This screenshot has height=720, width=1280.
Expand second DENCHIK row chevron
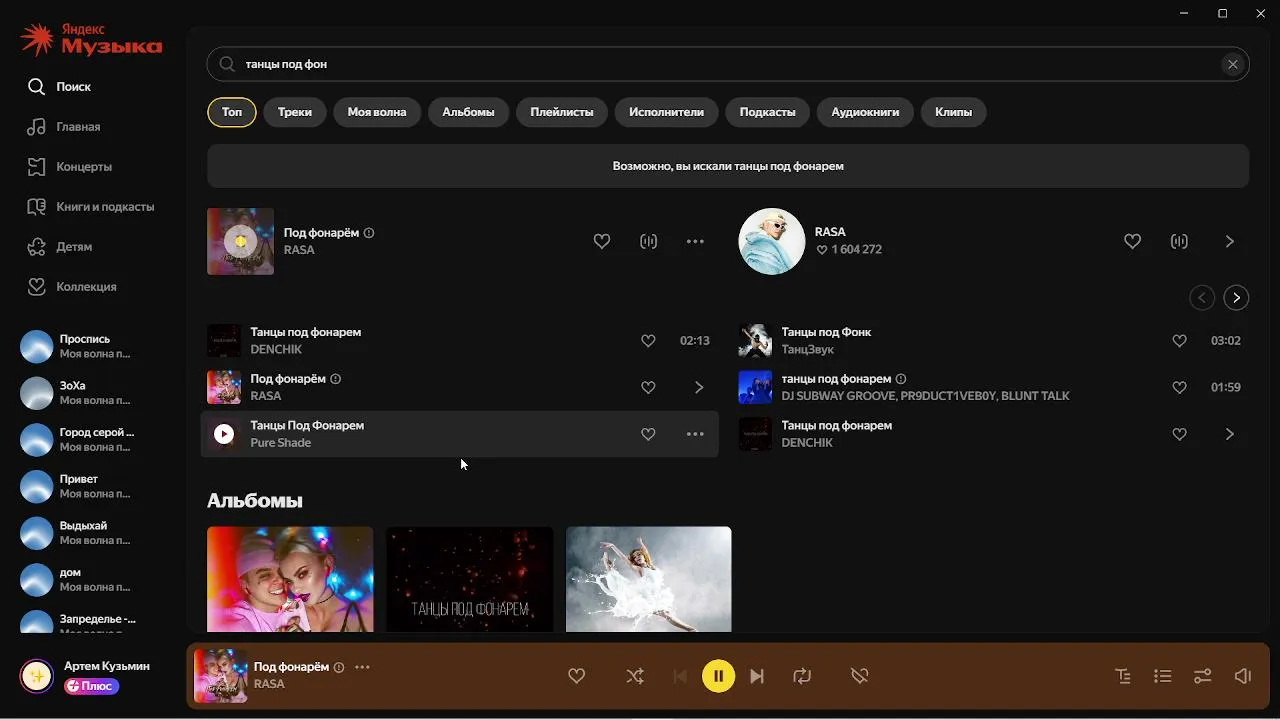click(1230, 434)
